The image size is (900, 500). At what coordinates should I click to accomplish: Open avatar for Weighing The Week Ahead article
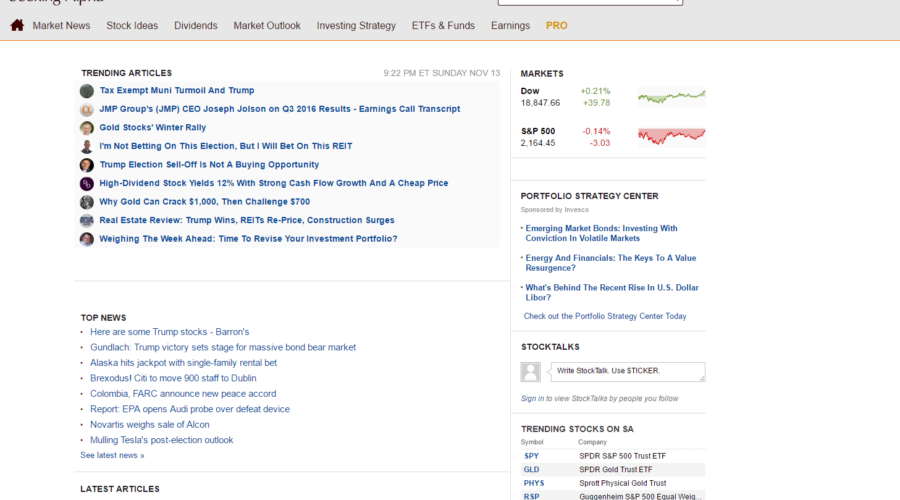coord(87,239)
